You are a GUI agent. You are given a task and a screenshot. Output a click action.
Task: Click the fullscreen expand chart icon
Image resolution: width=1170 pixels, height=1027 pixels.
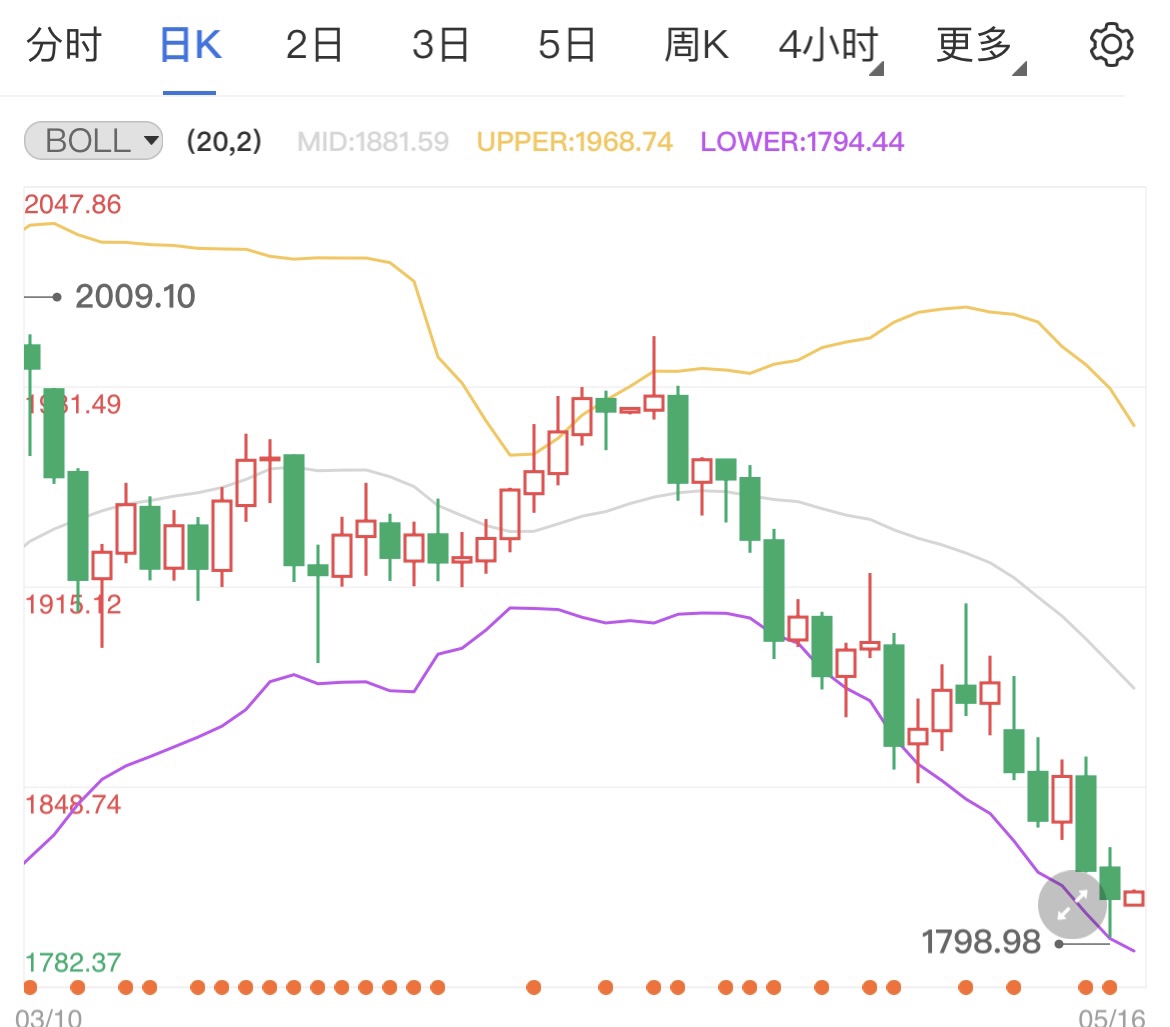click(1071, 905)
